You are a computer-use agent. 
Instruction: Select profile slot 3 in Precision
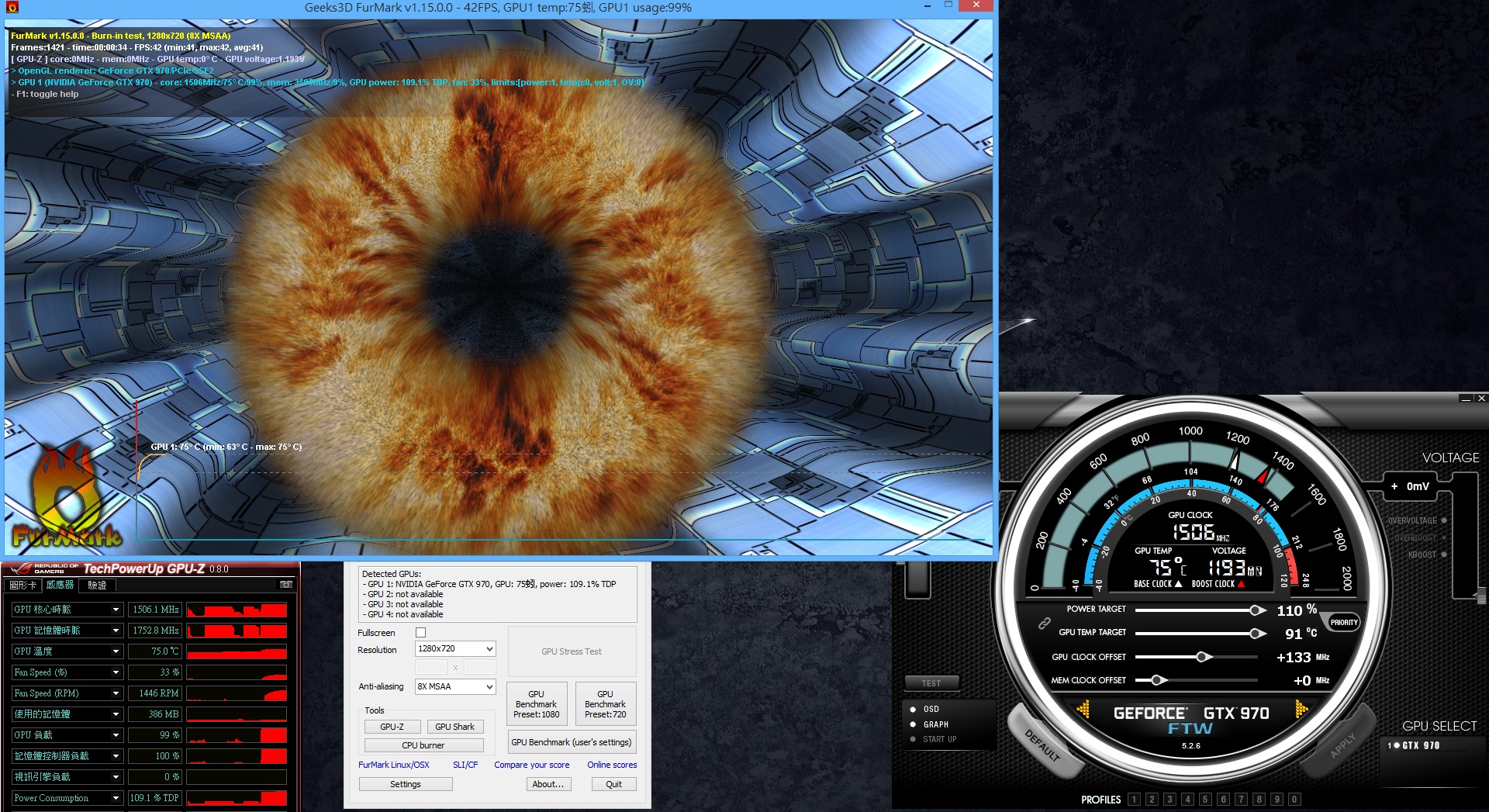pos(1169,800)
